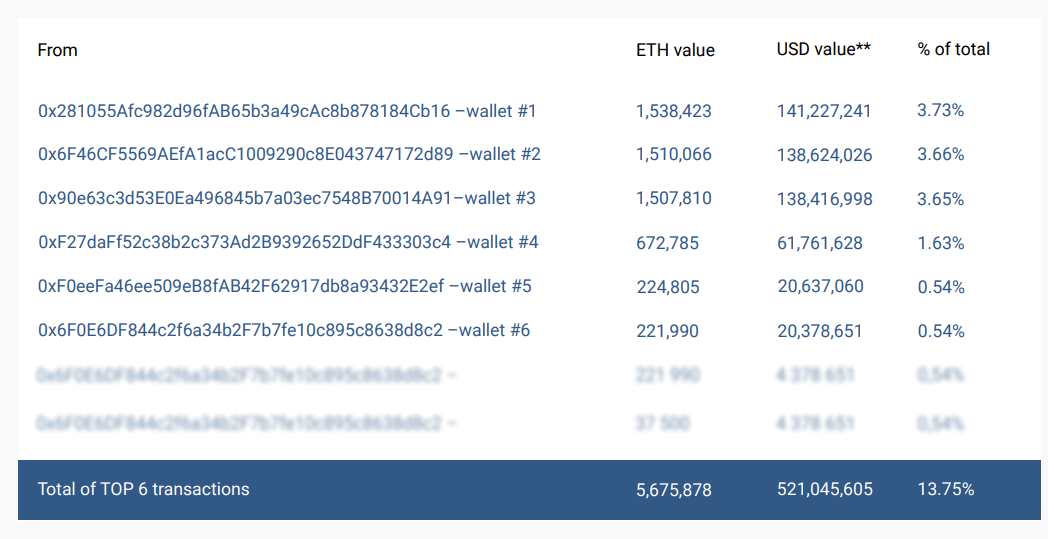Viewport: 1048px width, 539px height.
Task: Select ETH value 221,990 for wallet #6
Action: pyautogui.click(x=668, y=331)
